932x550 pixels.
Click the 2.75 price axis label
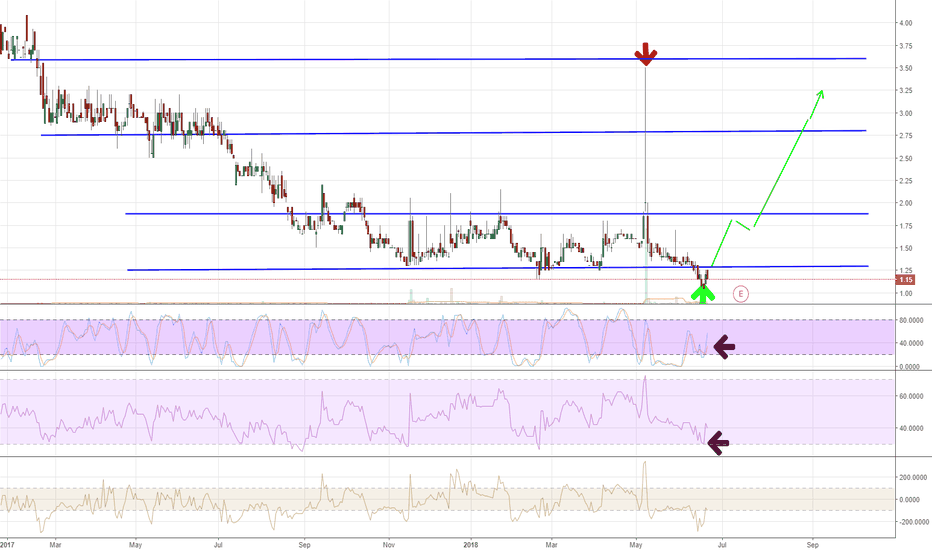click(x=906, y=136)
